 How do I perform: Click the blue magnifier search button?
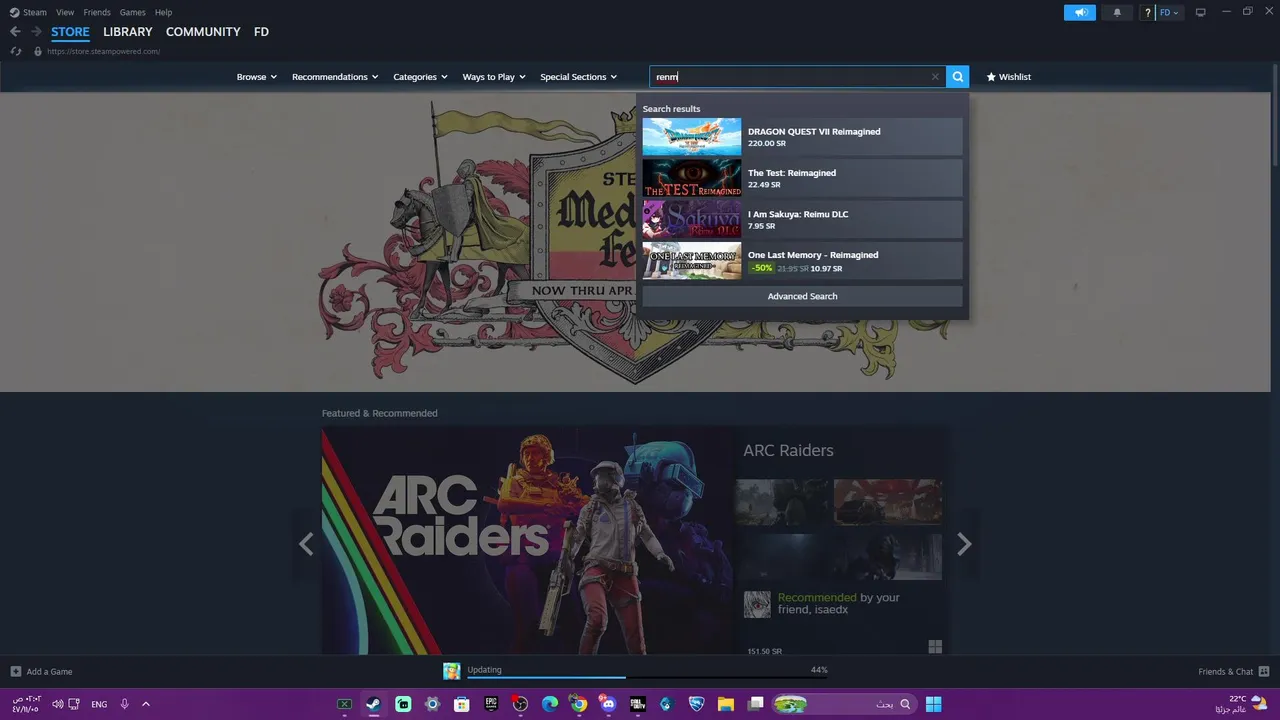click(958, 76)
